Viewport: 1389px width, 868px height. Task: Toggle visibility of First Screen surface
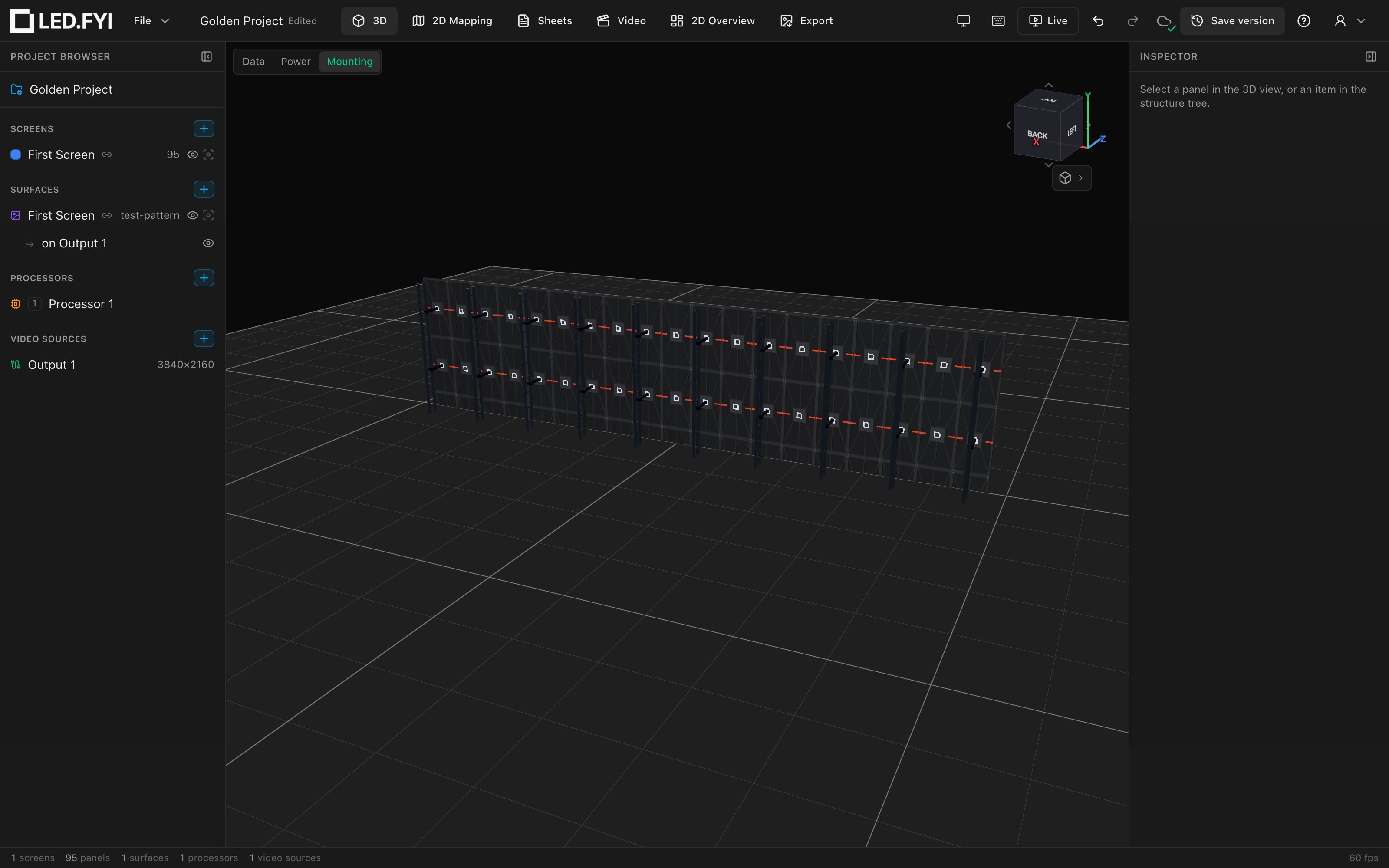coord(193,215)
